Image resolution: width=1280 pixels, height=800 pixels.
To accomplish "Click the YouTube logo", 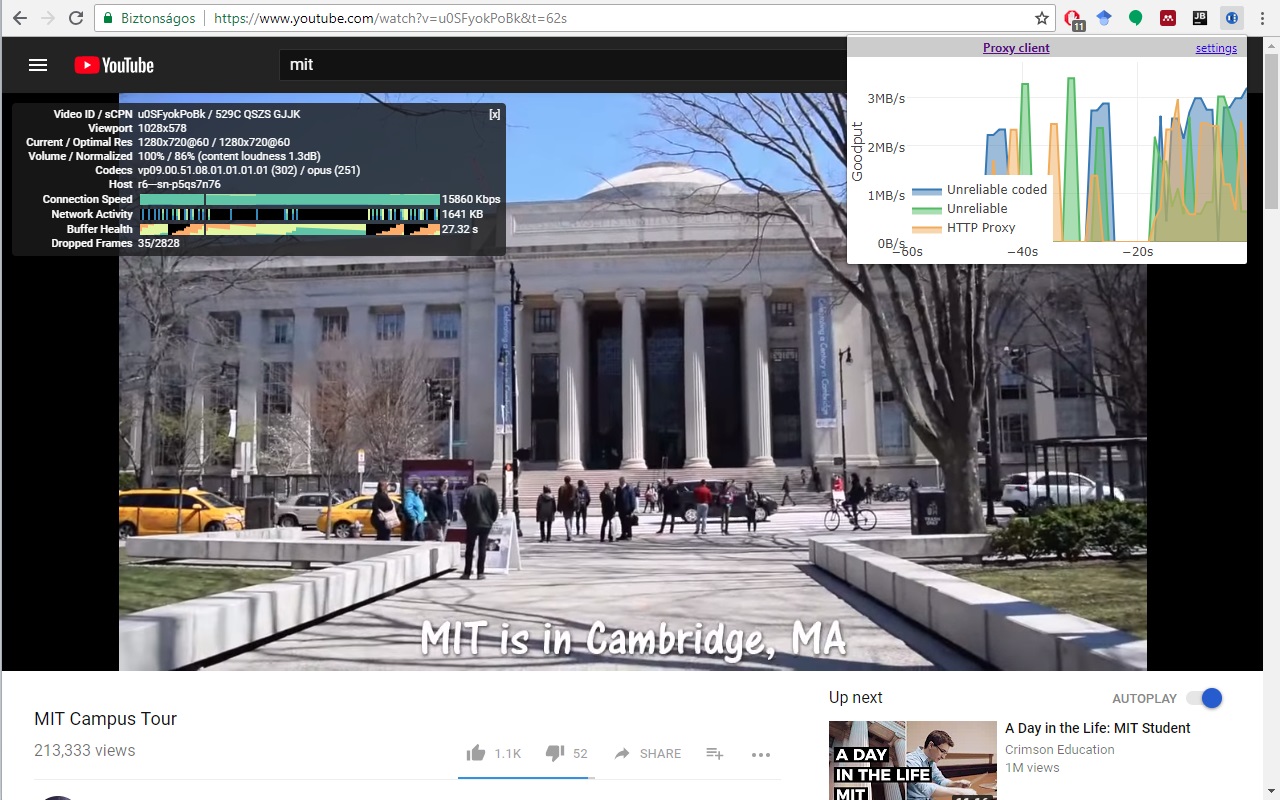I will coord(114,65).
